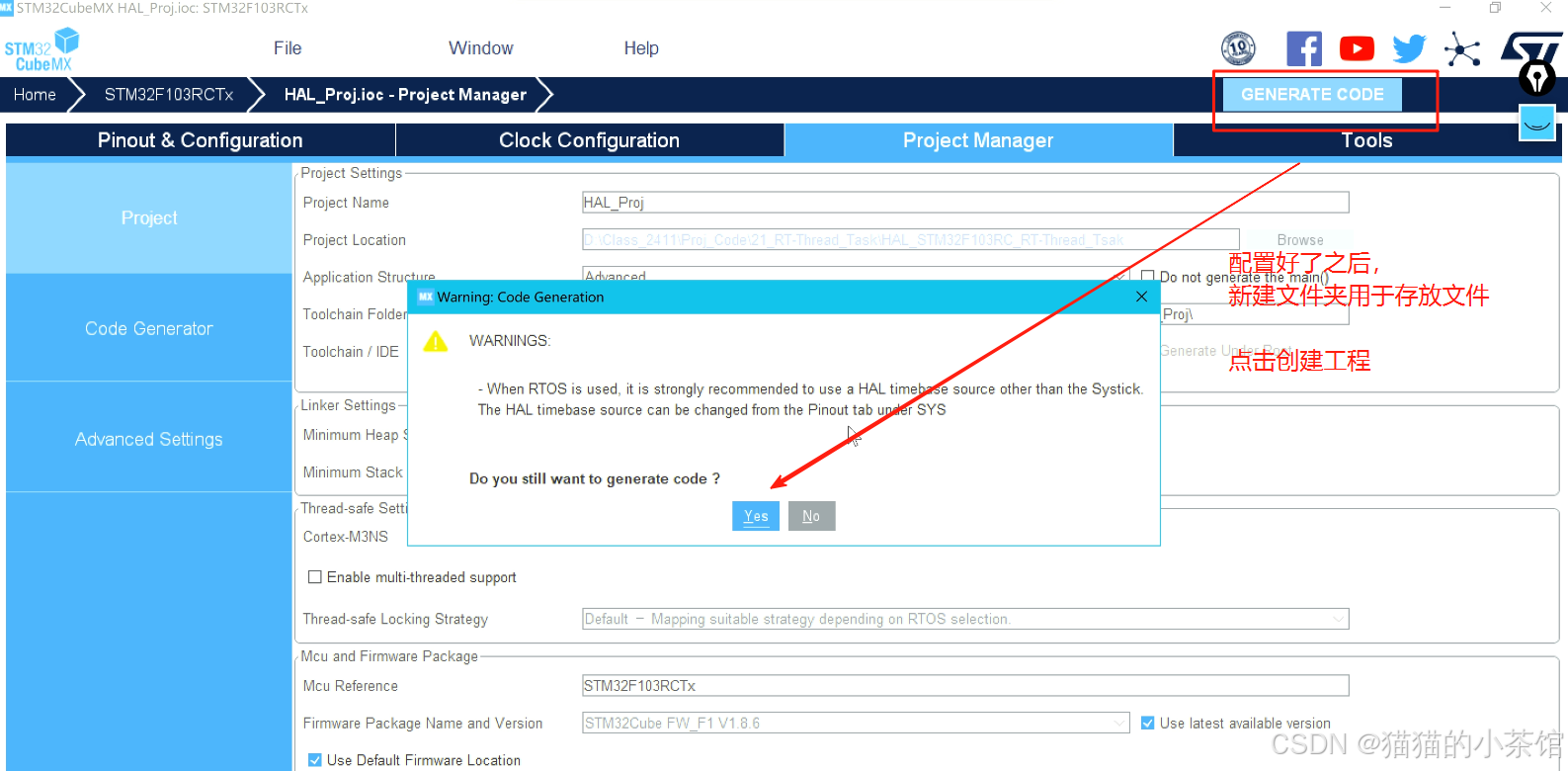This screenshot has width=1568, height=771.
Task: Click the MX icon in dialog title
Action: coord(426,297)
